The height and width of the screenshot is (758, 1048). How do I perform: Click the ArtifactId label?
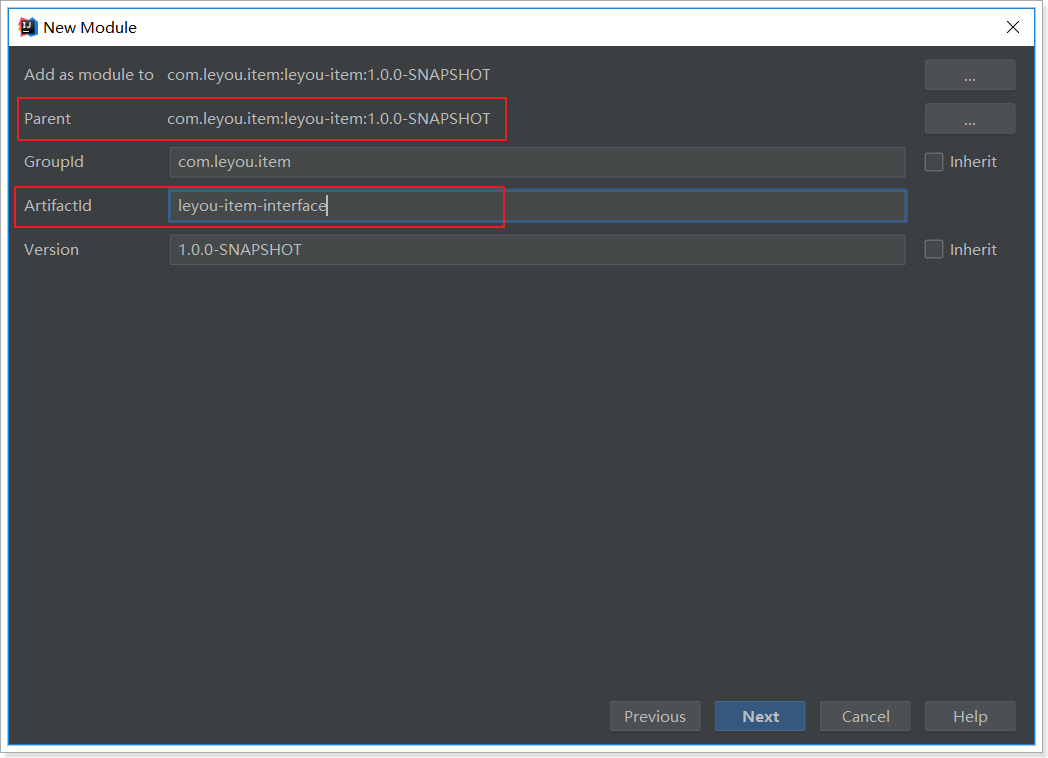tap(57, 206)
